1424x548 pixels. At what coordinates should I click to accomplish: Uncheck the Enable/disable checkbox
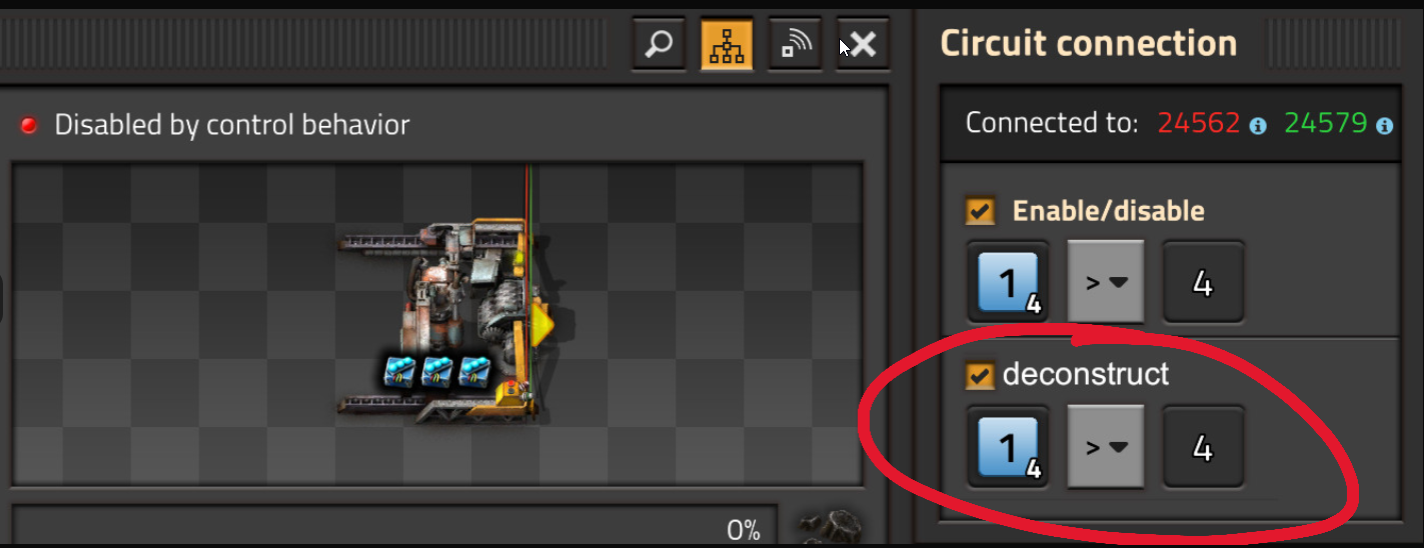[980, 211]
